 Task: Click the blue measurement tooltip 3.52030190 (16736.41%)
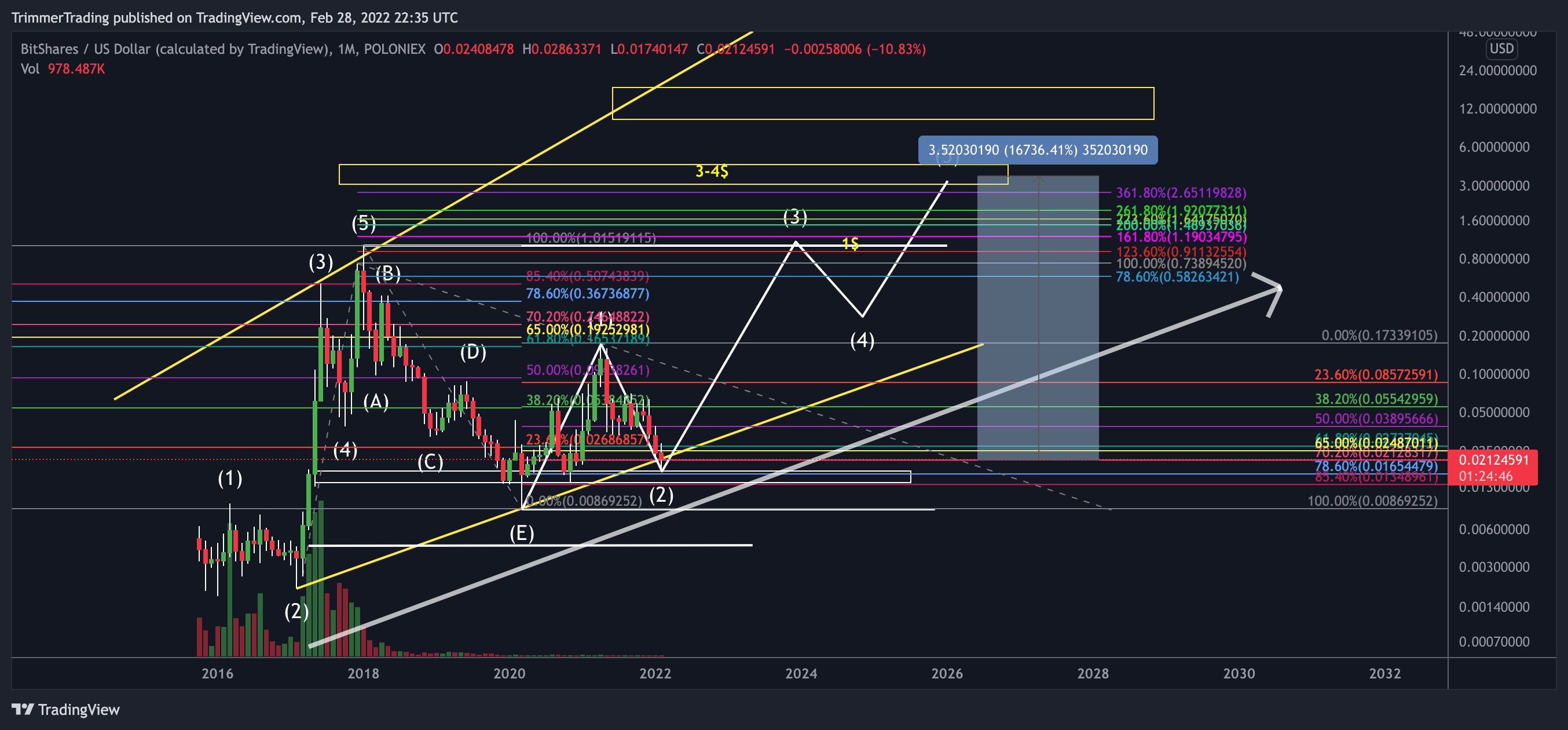1037,150
